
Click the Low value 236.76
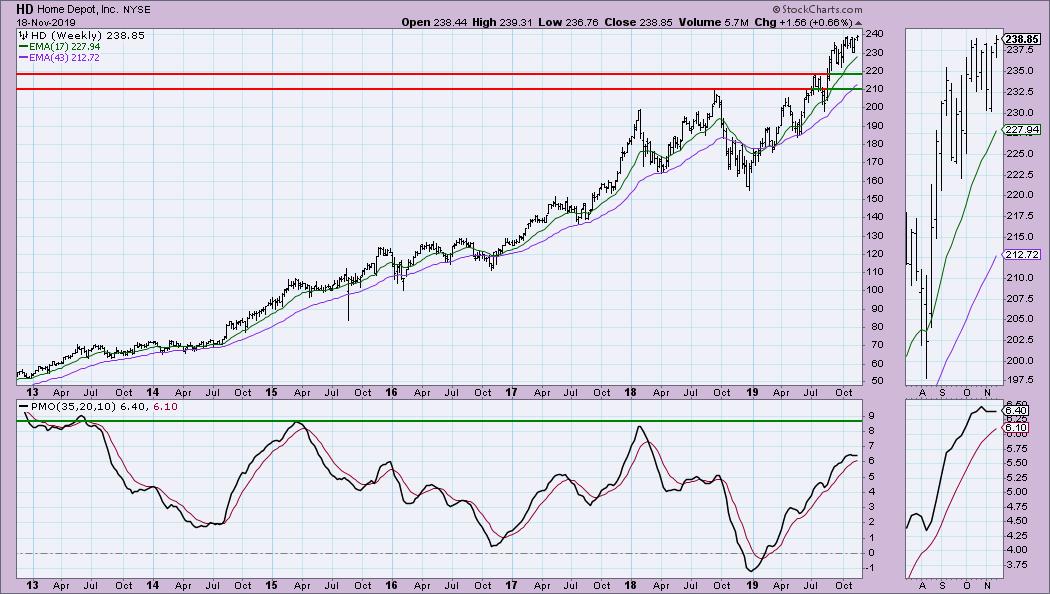tap(582, 22)
